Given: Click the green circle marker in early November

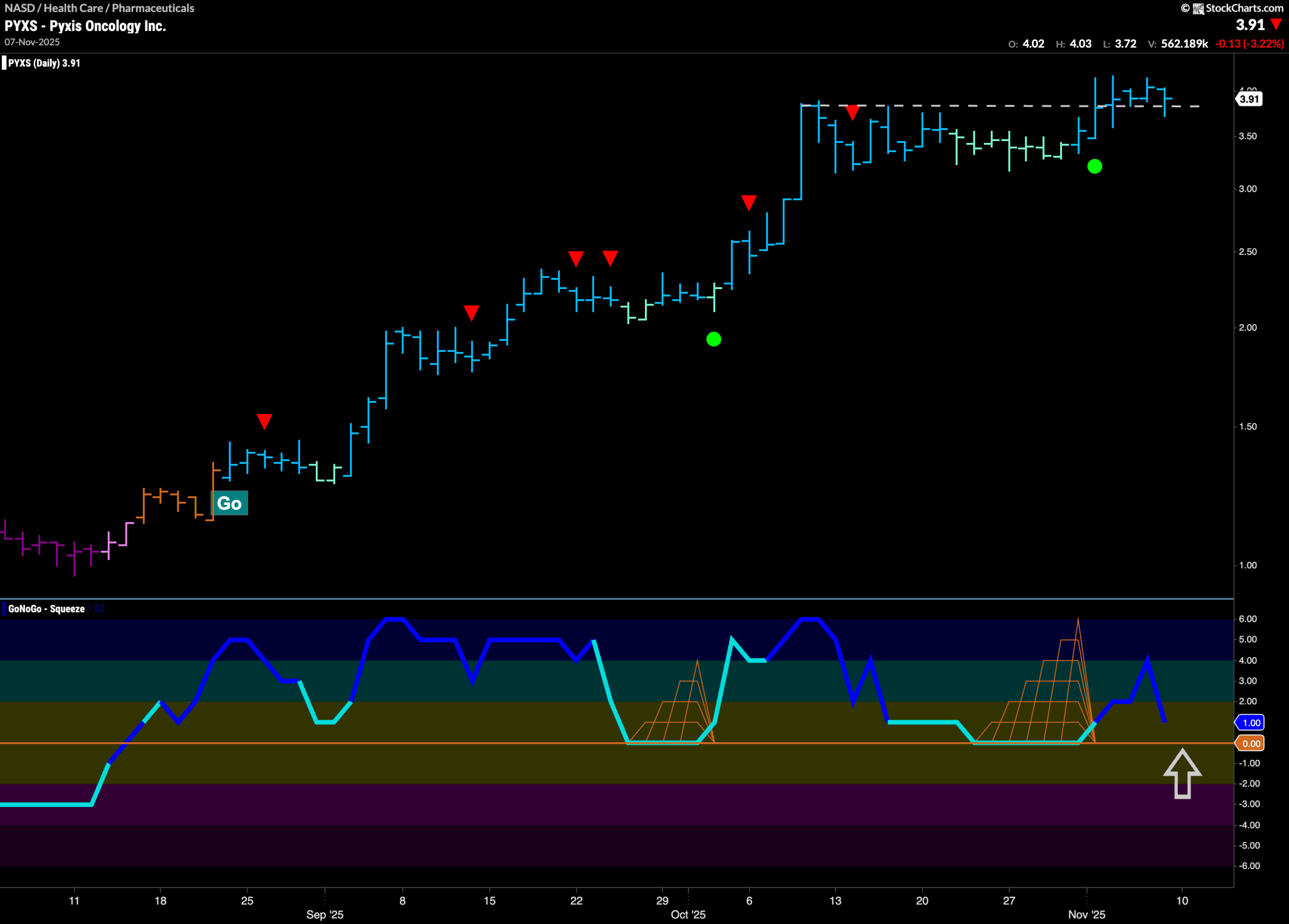Looking at the screenshot, I should pos(1094,167).
